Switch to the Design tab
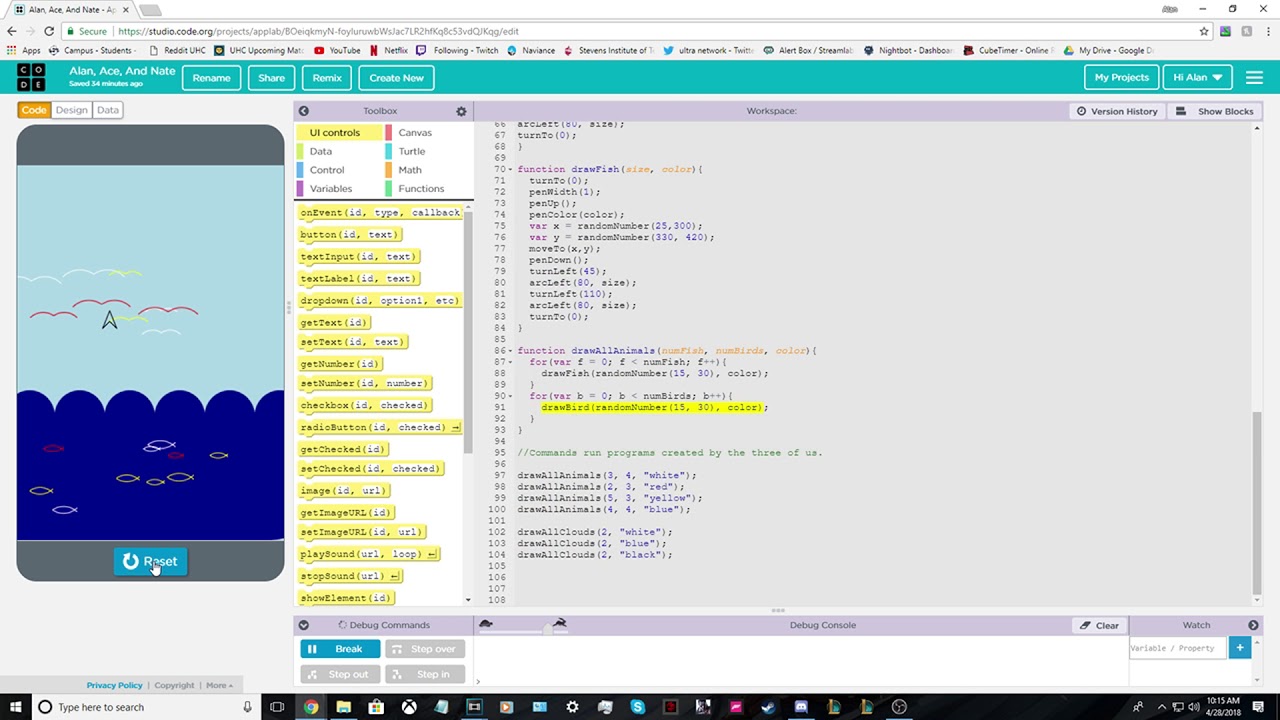 pos(71,110)
